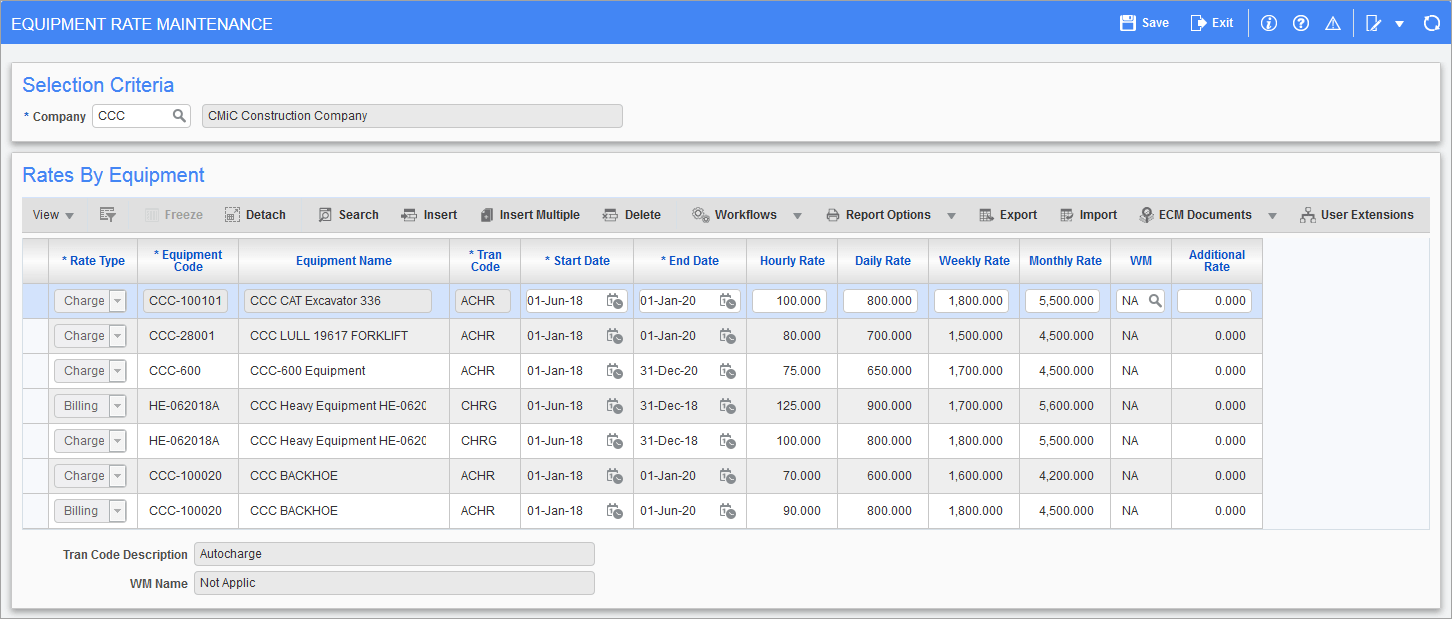Screen dimensions: 1452x619
Task: Click the Workflows toolbar item
Action: coord(734,215)
